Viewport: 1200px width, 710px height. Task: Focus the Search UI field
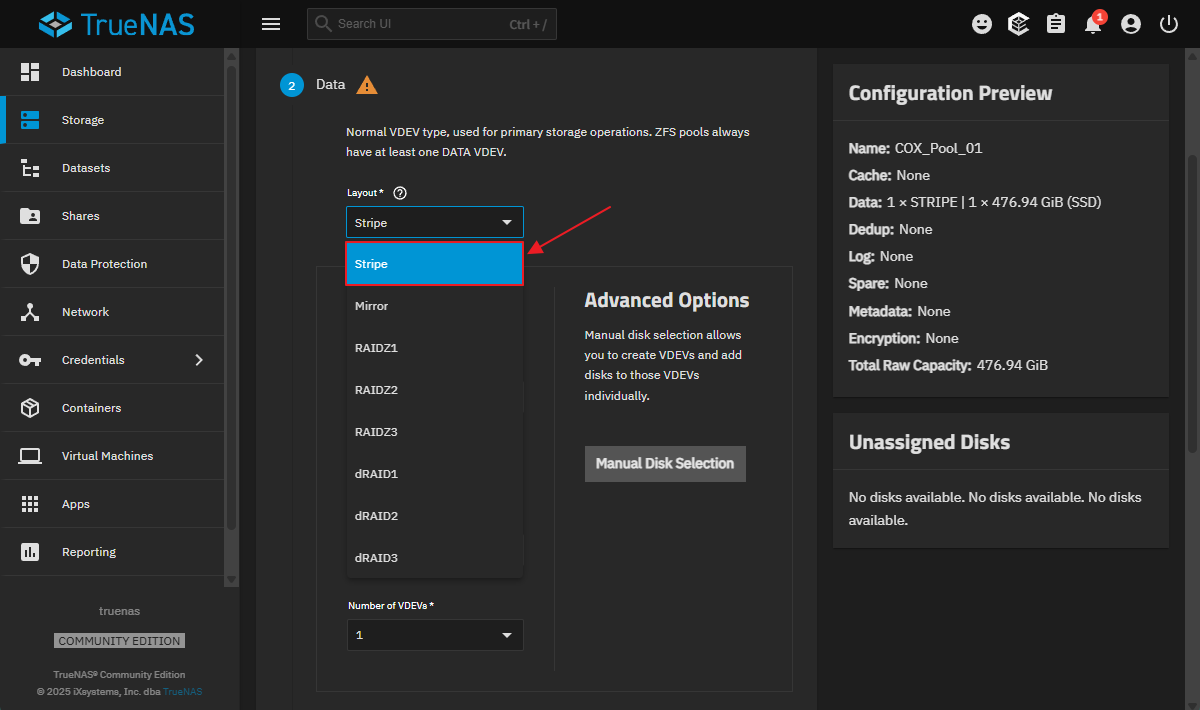click(432, 24)
